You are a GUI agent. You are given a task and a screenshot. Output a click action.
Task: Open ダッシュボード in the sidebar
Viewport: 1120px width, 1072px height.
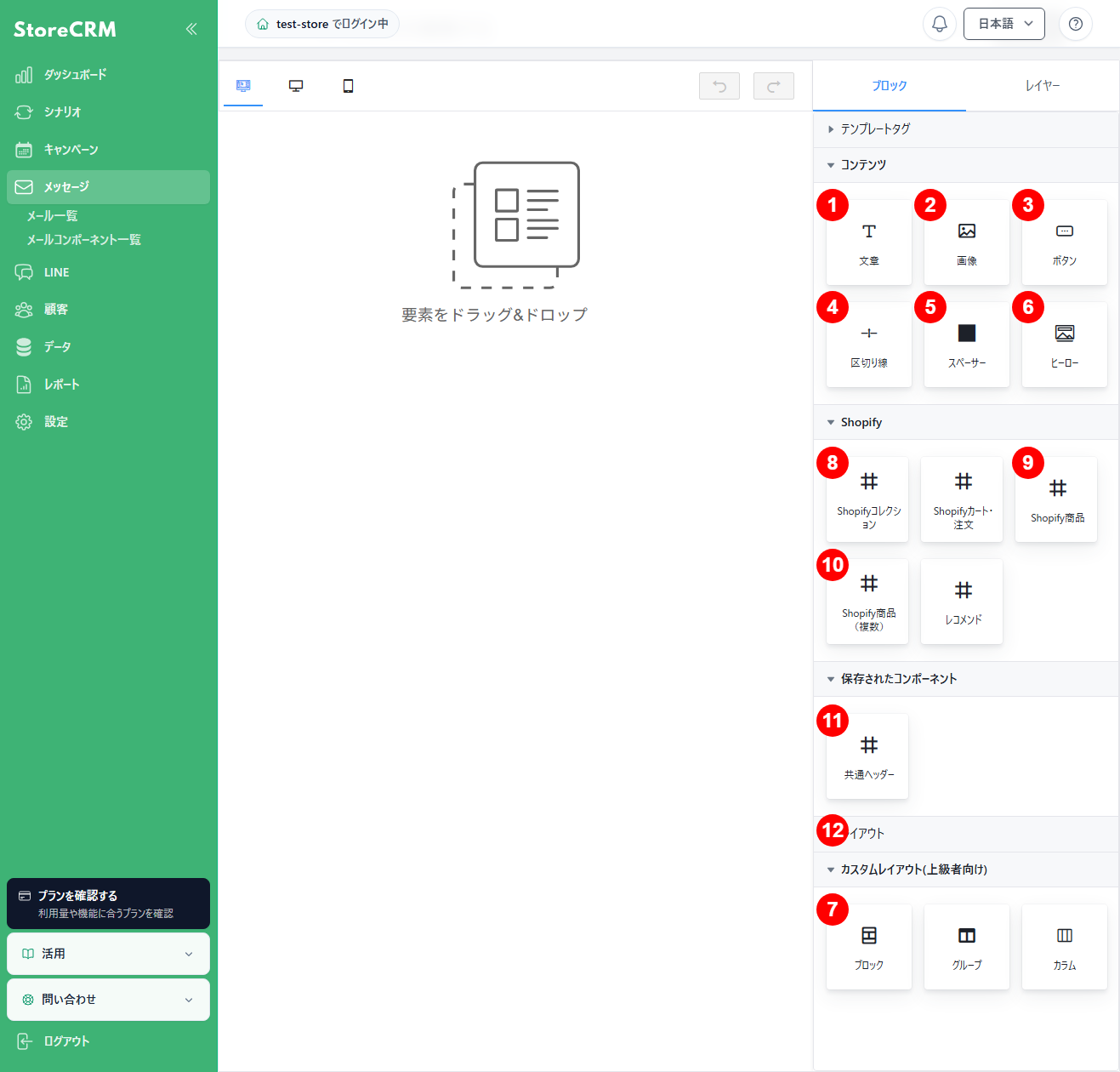108,75
